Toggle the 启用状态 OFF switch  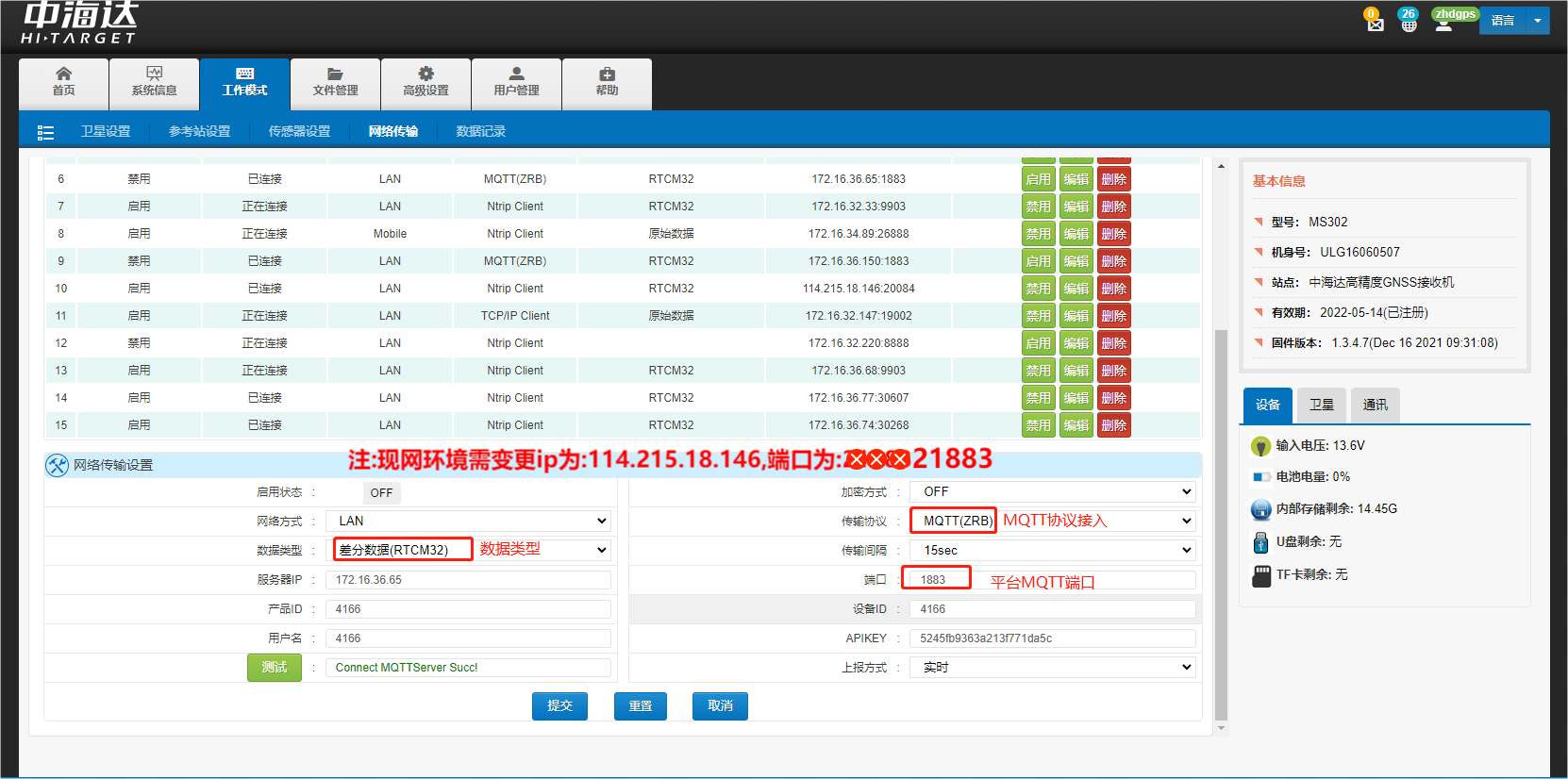[x=381, y=492]
